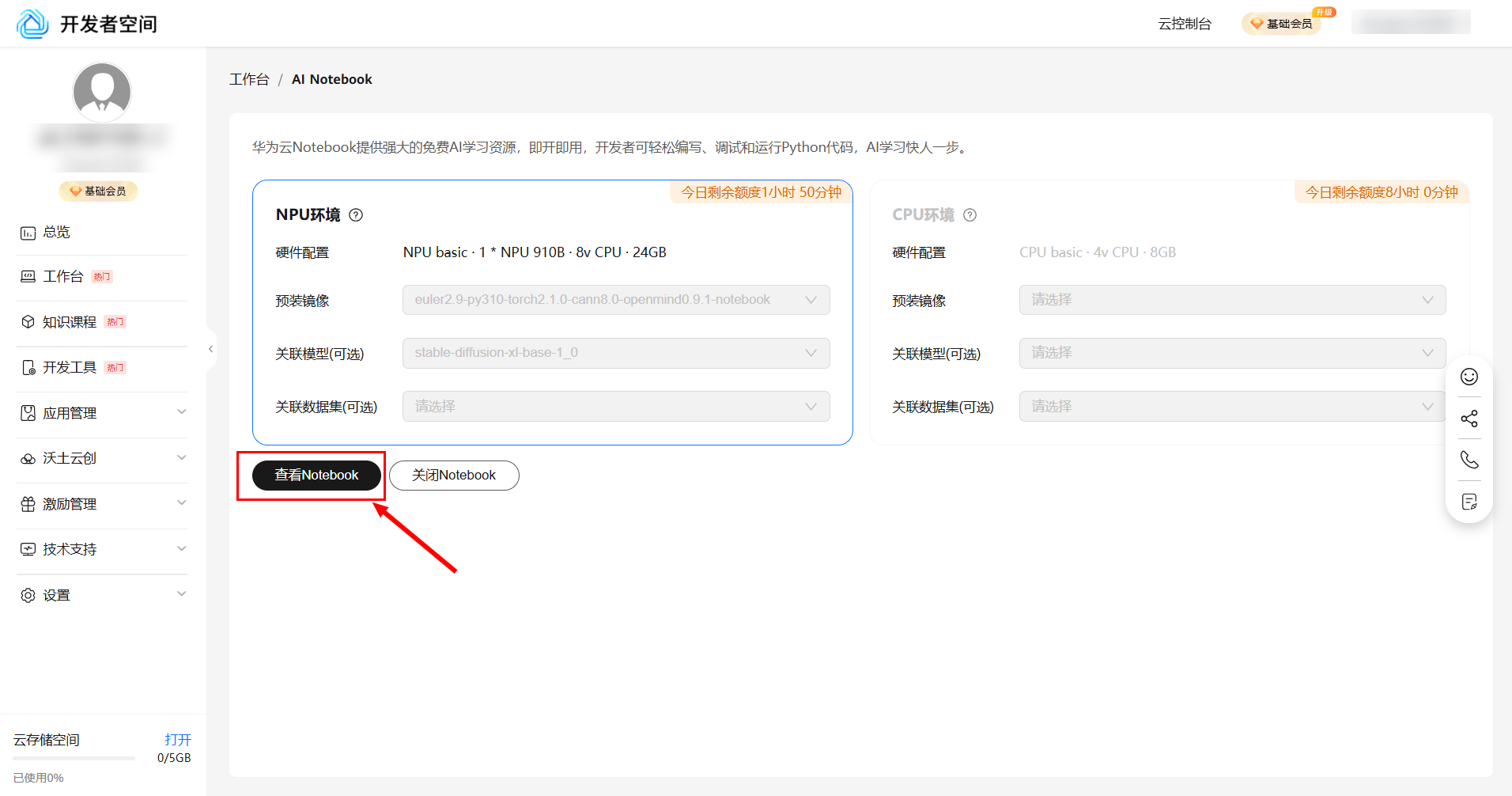
Task: Click the 查看Notebook button
Action: tap(316, 476)
